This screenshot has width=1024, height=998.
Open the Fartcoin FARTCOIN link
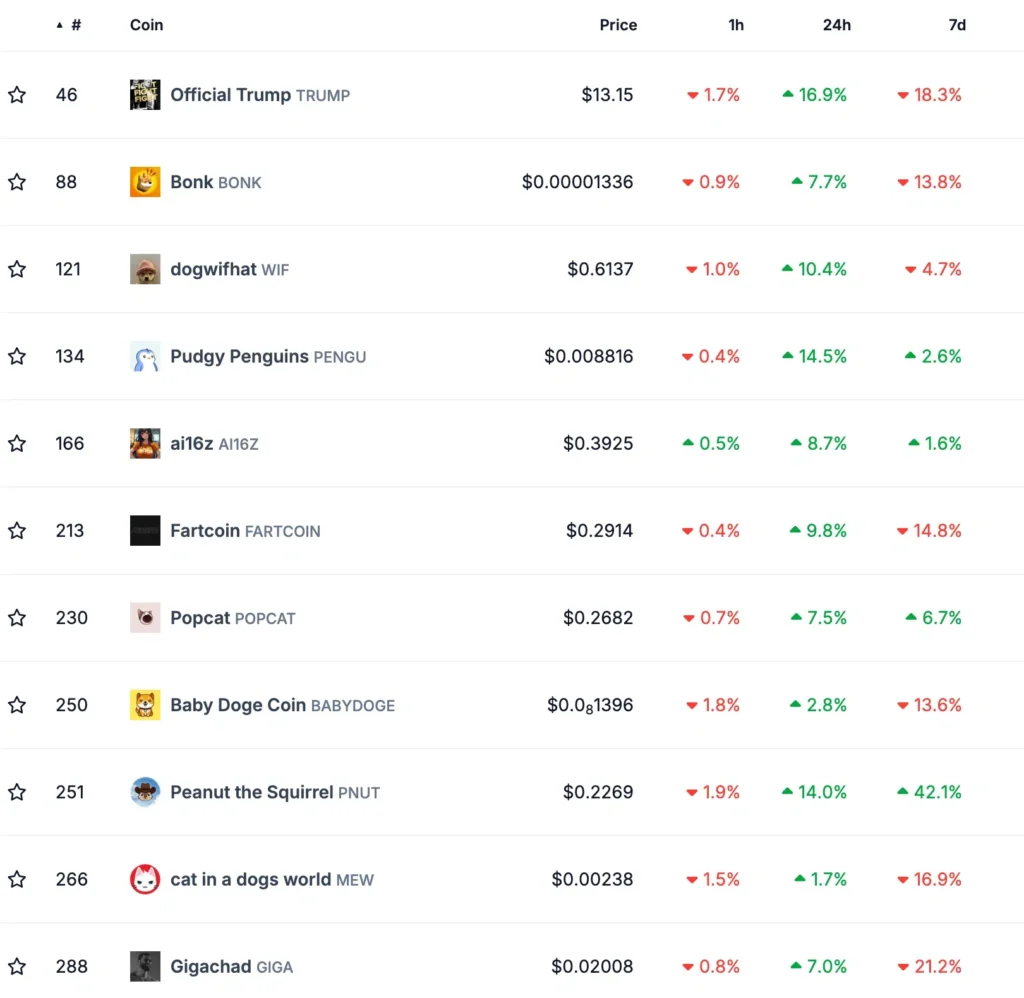coord(245,530)
